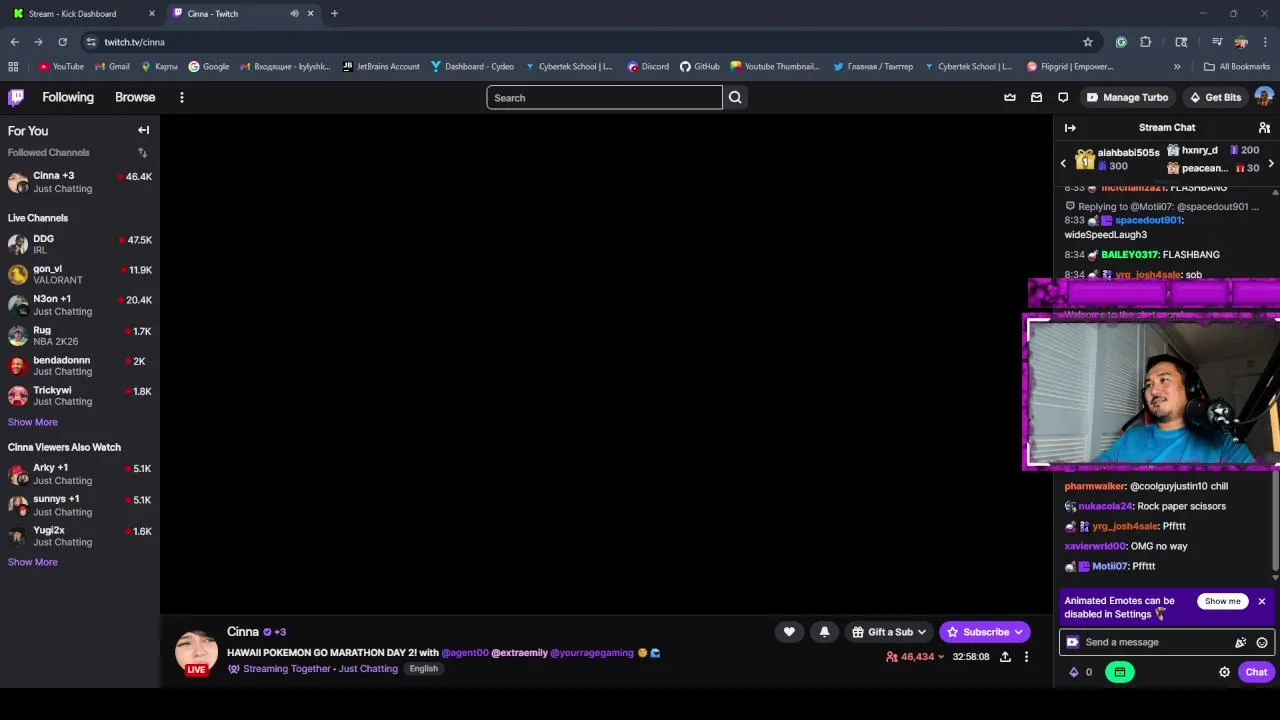The image size is (1280, 720).
Task: Open Yugi2x channel in sidebar
Action: [x=80, y=536]
